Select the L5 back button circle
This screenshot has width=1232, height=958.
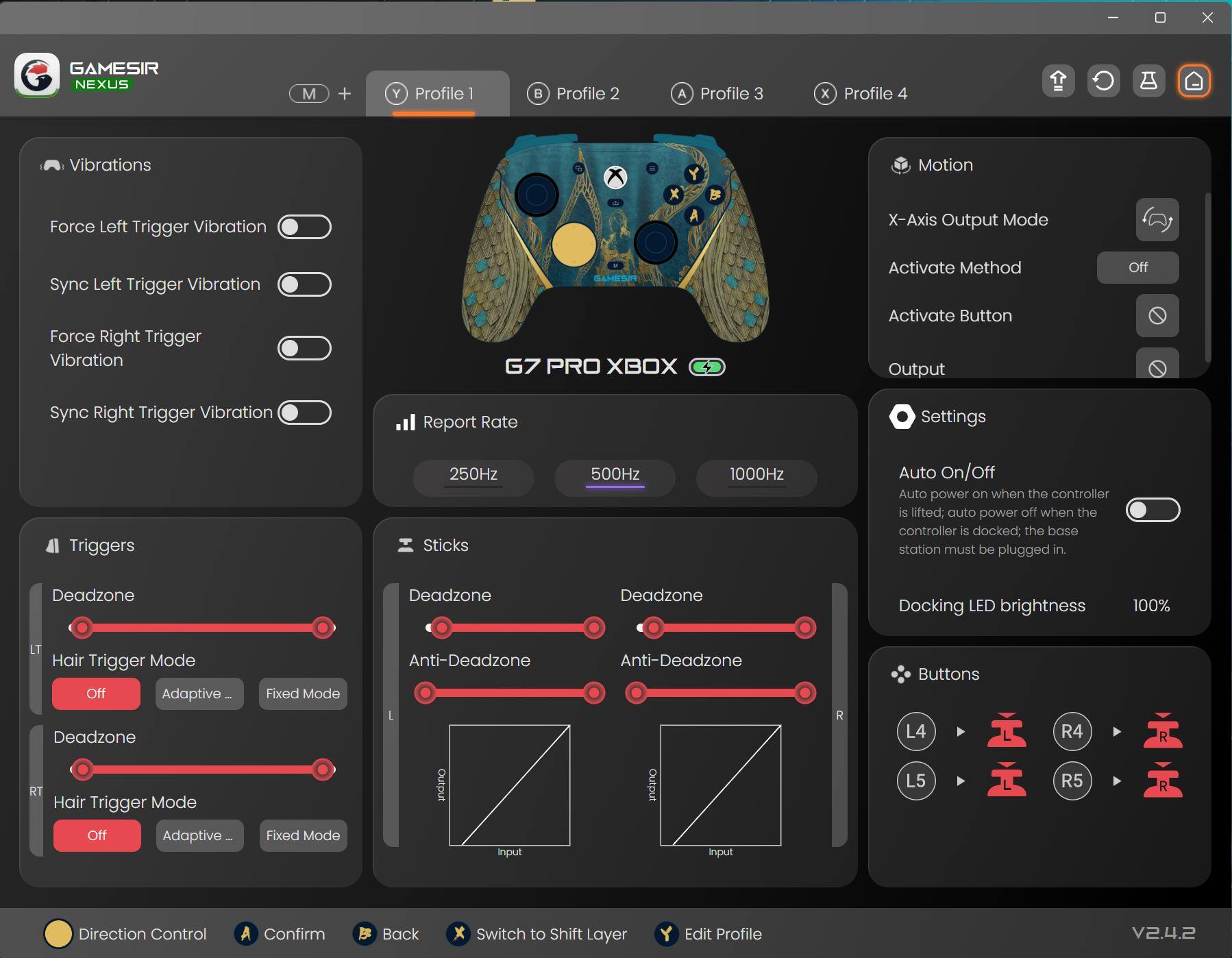pos(916,781)
